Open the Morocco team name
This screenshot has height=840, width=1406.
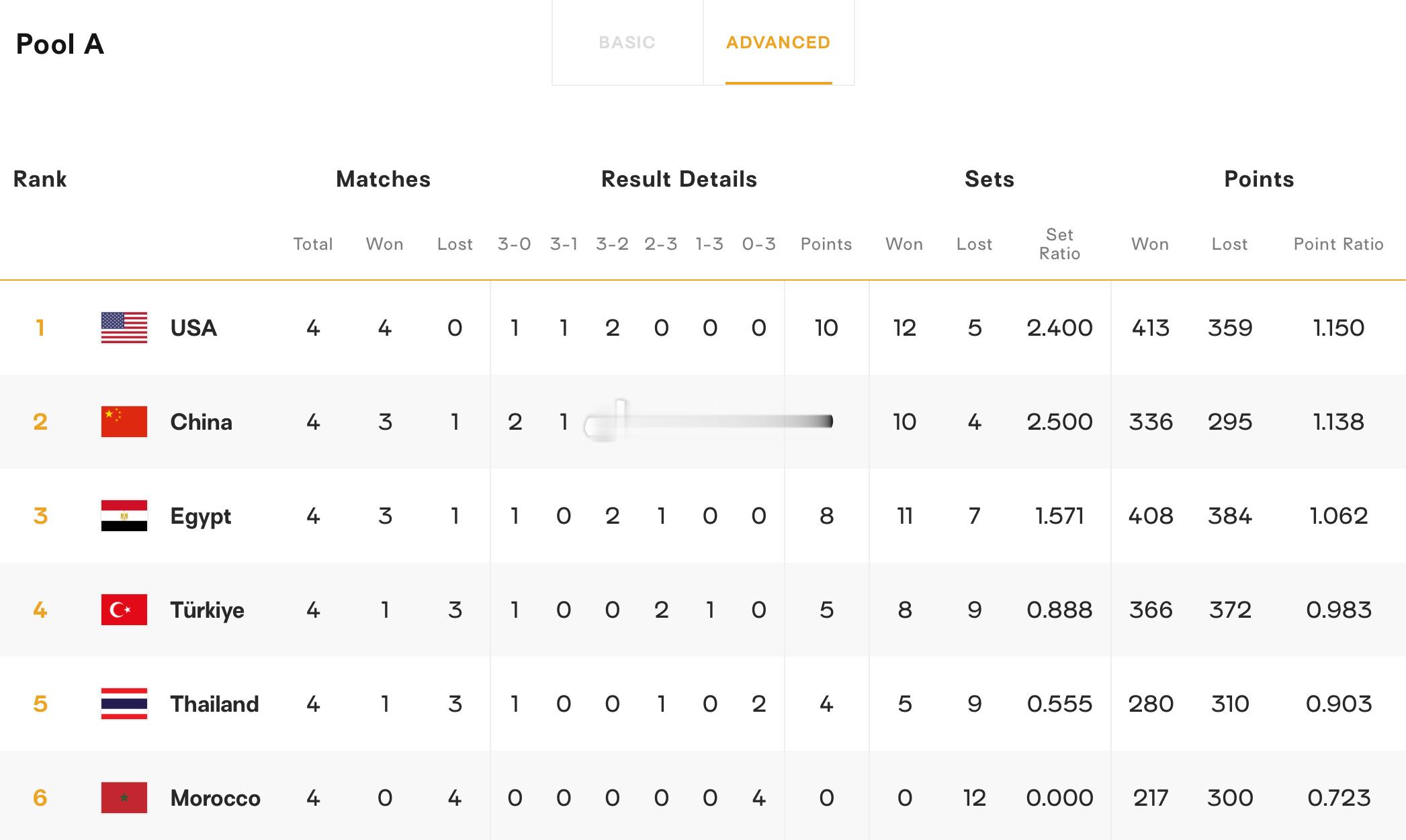coord(216,798)
